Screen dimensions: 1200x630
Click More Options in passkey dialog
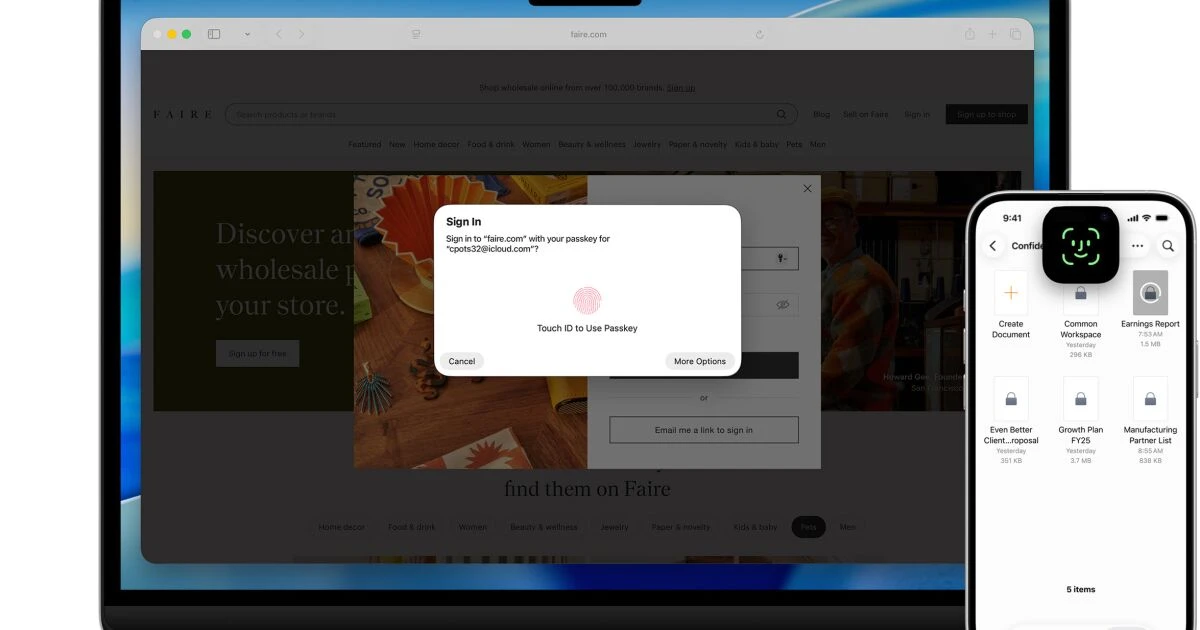(x=700, y=361)
